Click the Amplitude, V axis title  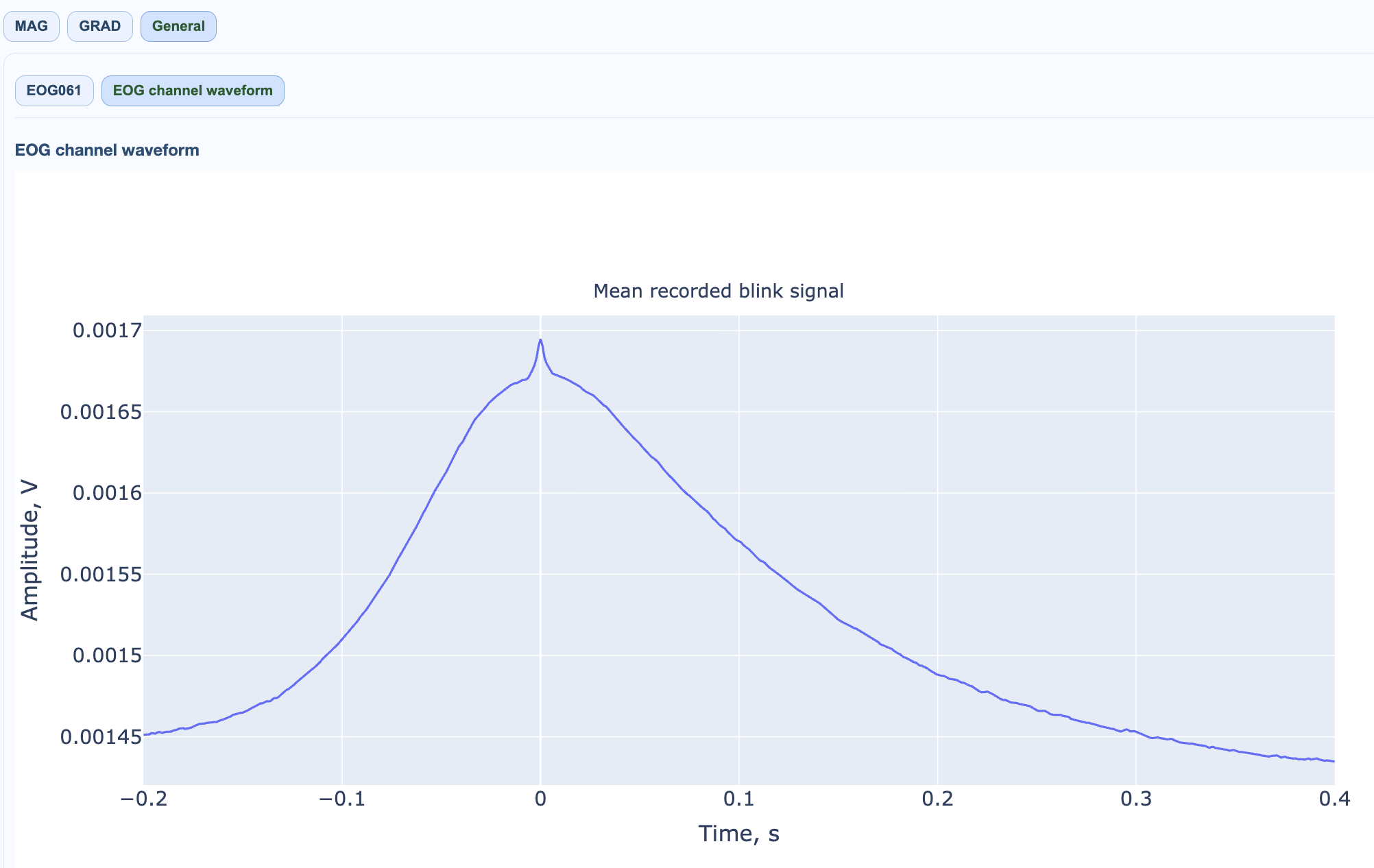[29, 551]
